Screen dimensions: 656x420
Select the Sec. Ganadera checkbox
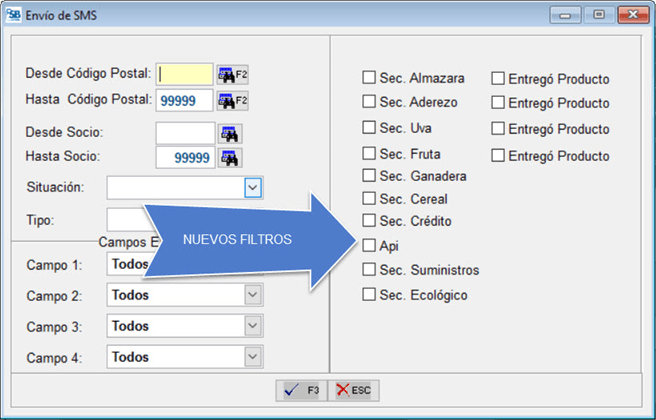[x=369, y=175]
